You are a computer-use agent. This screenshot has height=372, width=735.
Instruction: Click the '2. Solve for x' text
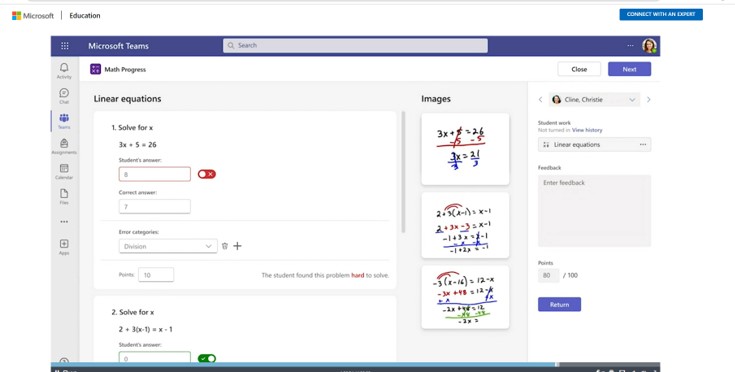133,312
